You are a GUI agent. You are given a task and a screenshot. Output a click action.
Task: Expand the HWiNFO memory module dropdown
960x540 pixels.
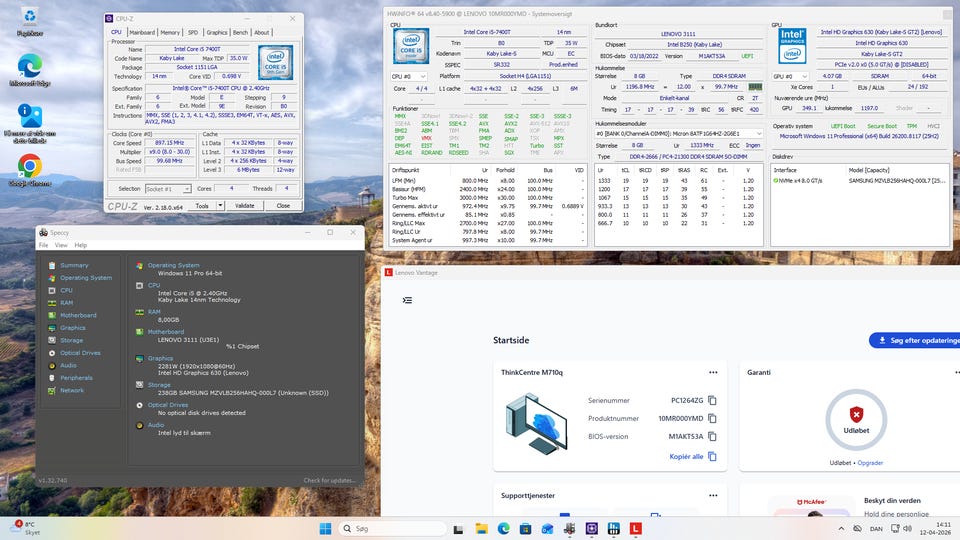[x=759, y=133]
